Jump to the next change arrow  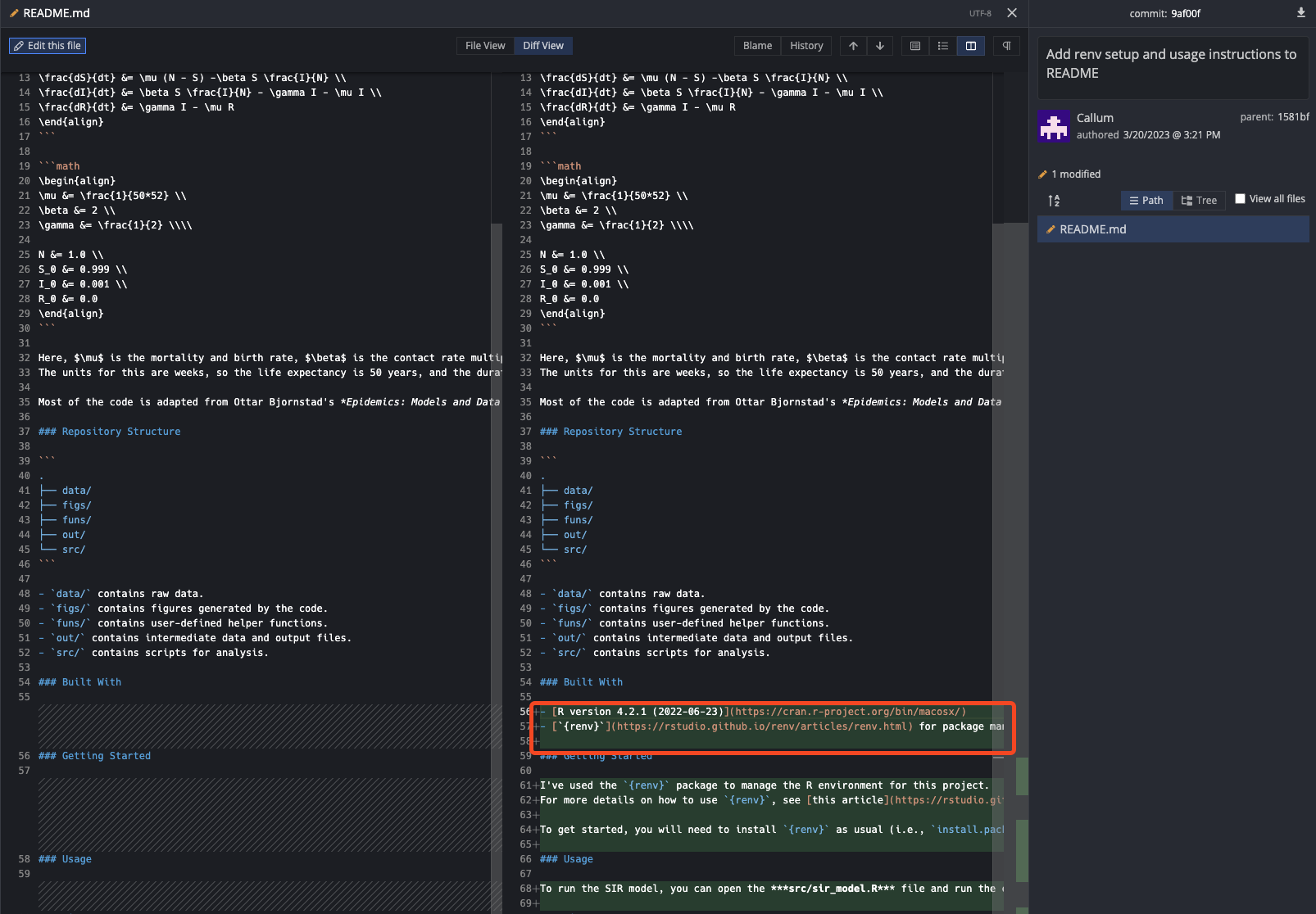[x=879, y=46]
